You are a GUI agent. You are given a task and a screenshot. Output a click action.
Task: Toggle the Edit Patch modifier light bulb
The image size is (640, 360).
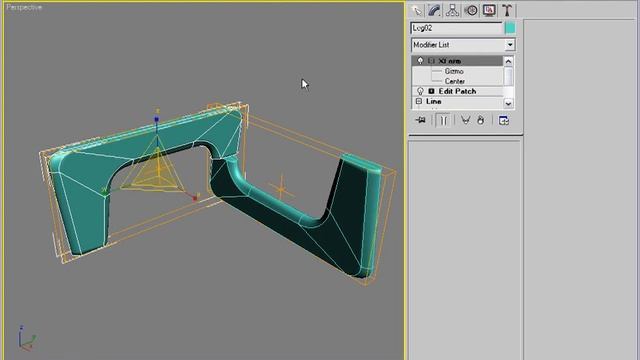(420, 91)
